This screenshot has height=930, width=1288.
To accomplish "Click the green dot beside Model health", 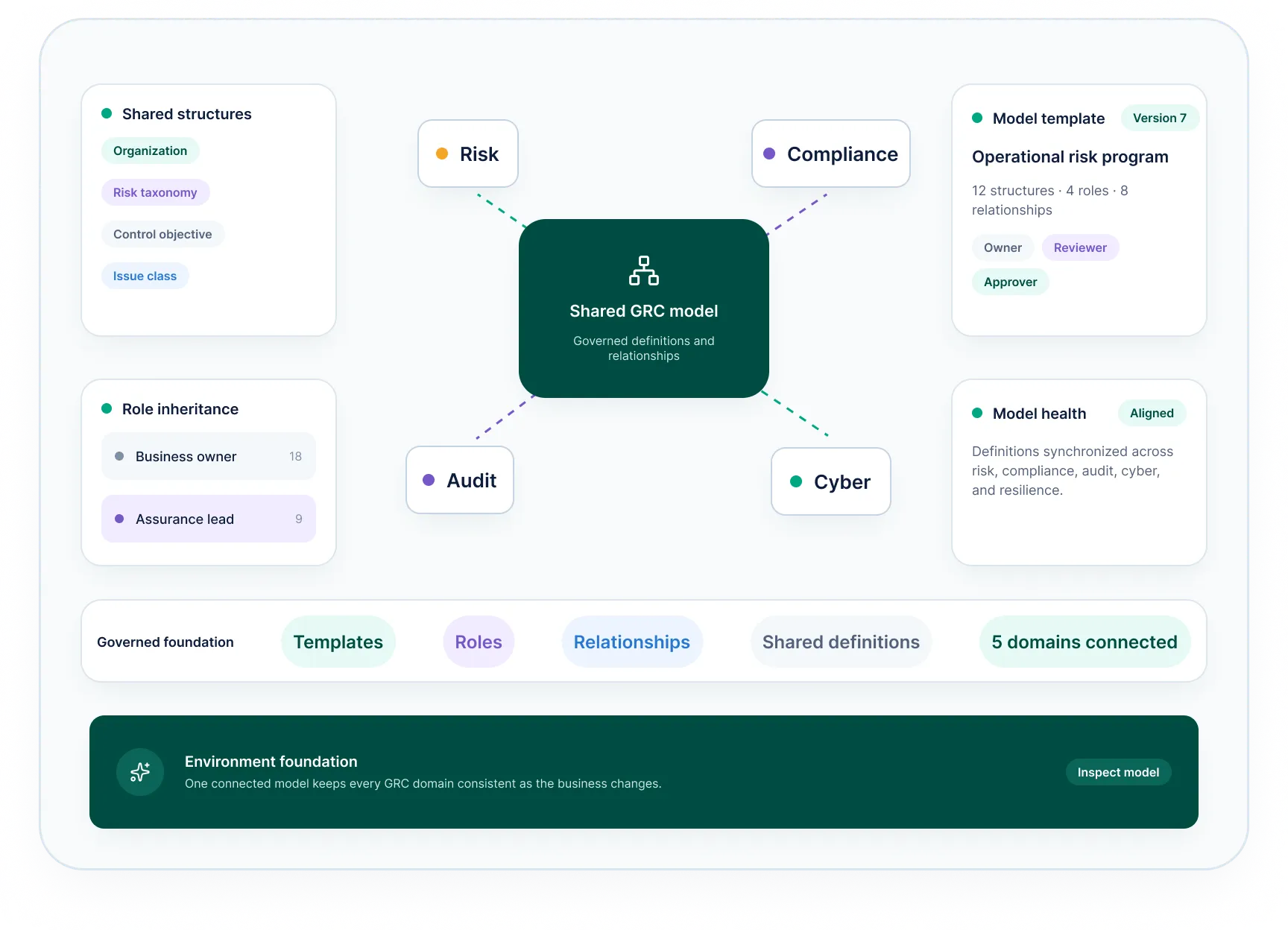I will [x=977, y=413].
